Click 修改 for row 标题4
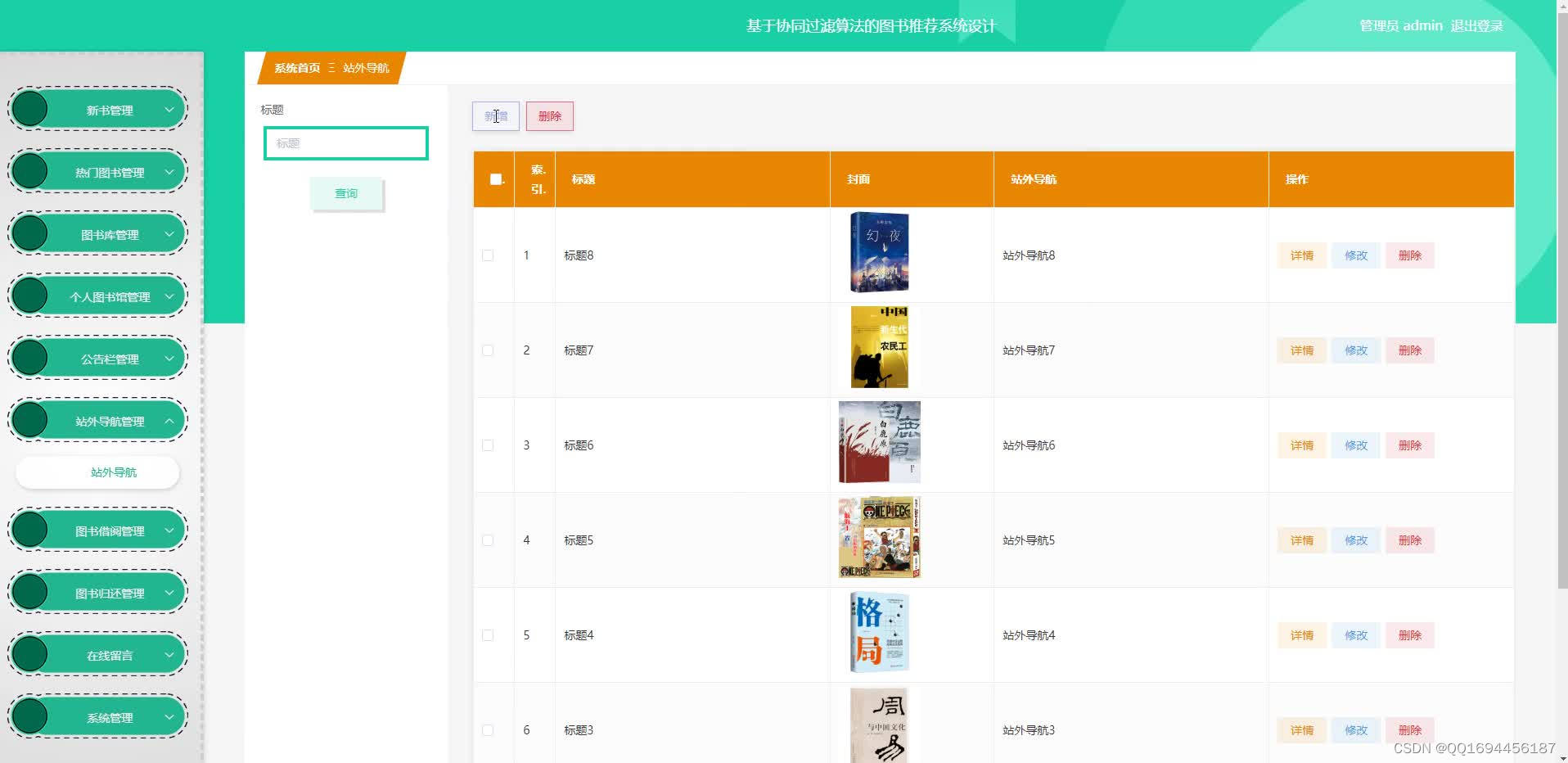This screenshot has width=1568, height=763. (x=1356, y=635)
